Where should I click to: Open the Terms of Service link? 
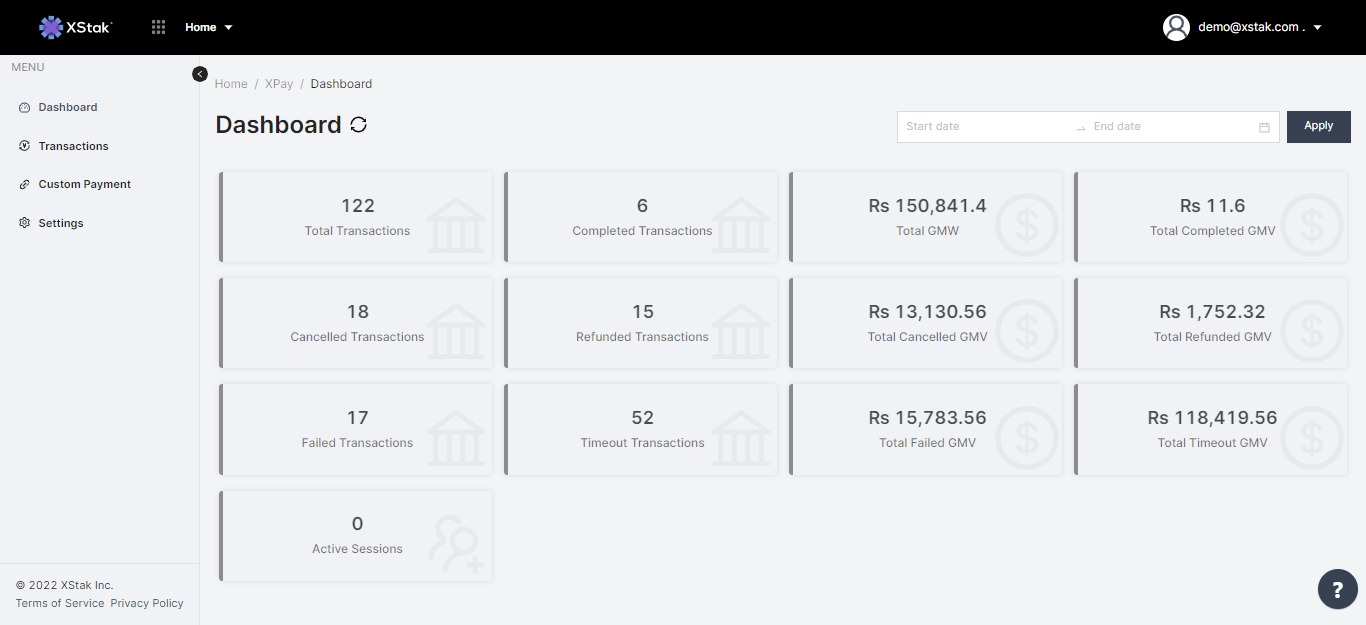pyautogui.click(x=60, y=603)
